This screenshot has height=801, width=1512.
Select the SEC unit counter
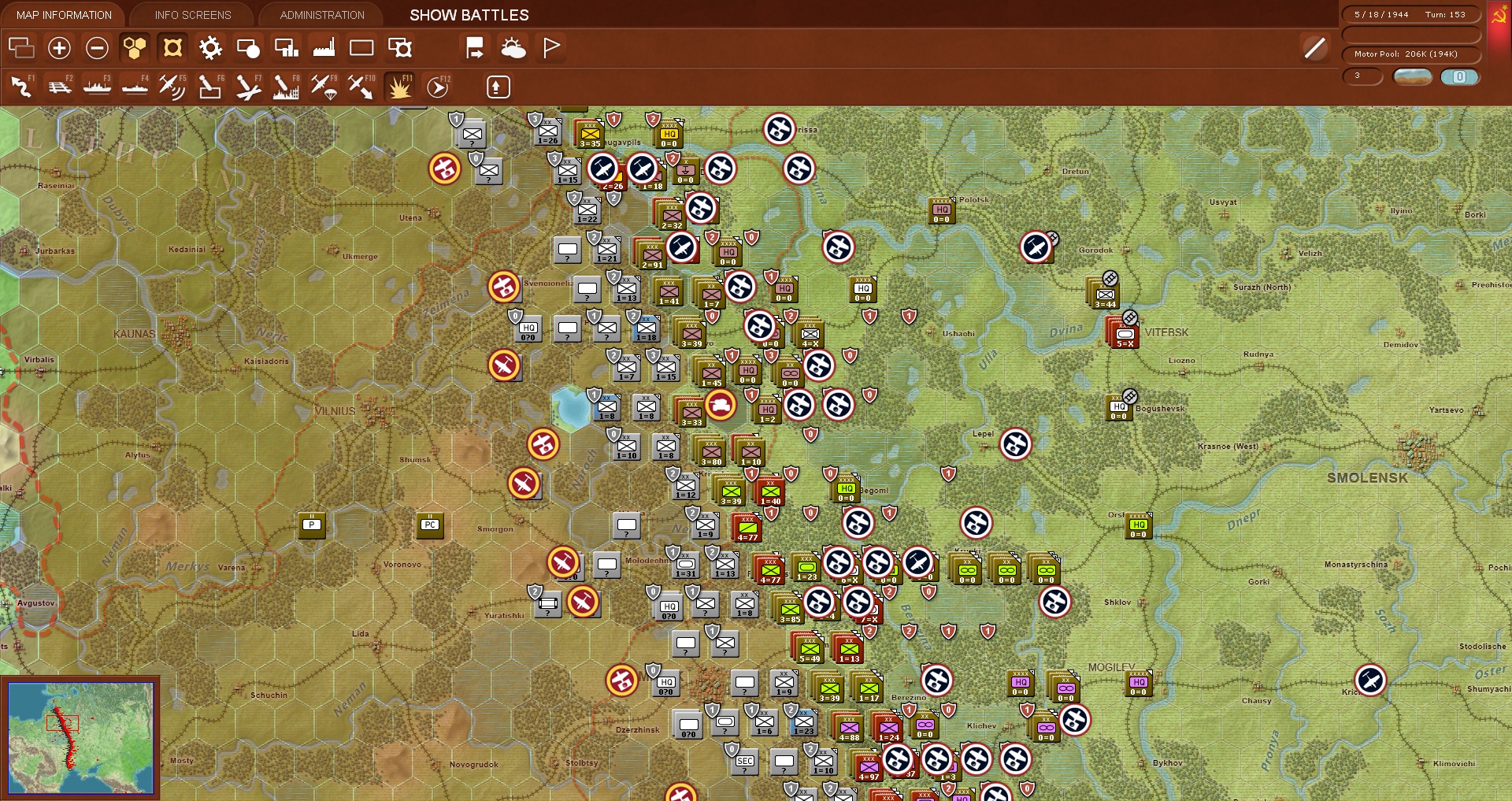coord(744,762)
